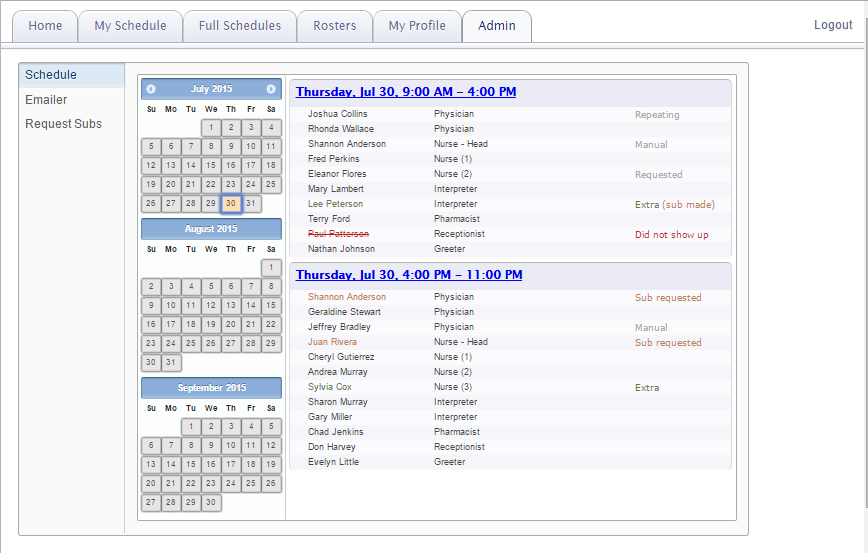Screen dimensions: 868x553
Task: Click 'Sub requested' for Juan Rivera
Action: [x=668, y=343]
